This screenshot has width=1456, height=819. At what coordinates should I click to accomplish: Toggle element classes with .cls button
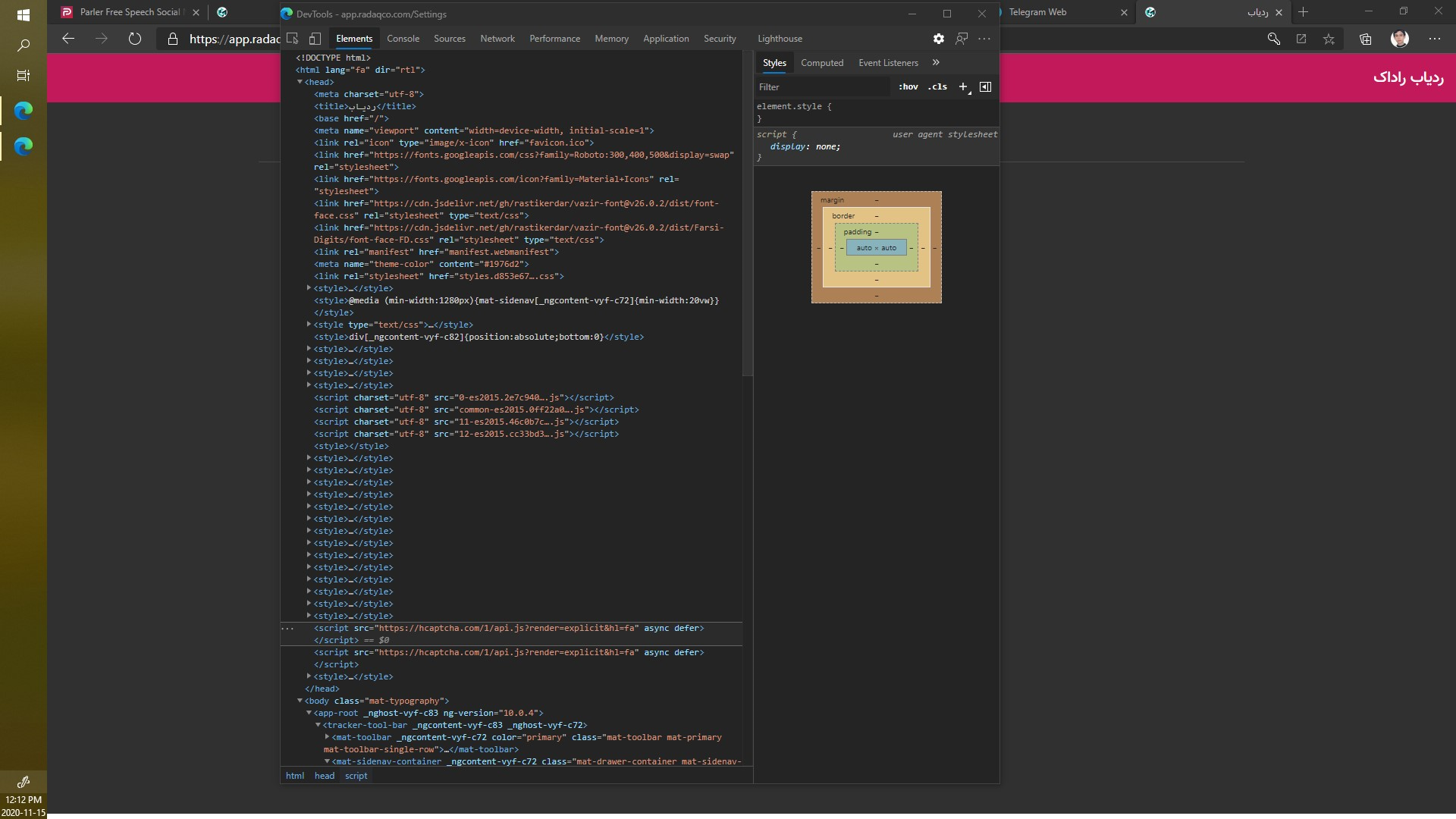pos(937,87)
